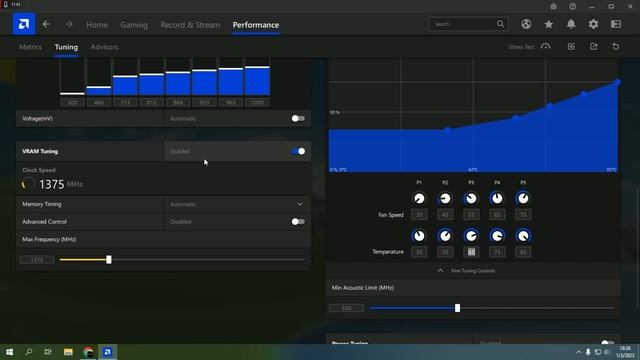Switch to the Advisors sub-tab
Screen dimensions: 640x360
[x=104, y=47]
